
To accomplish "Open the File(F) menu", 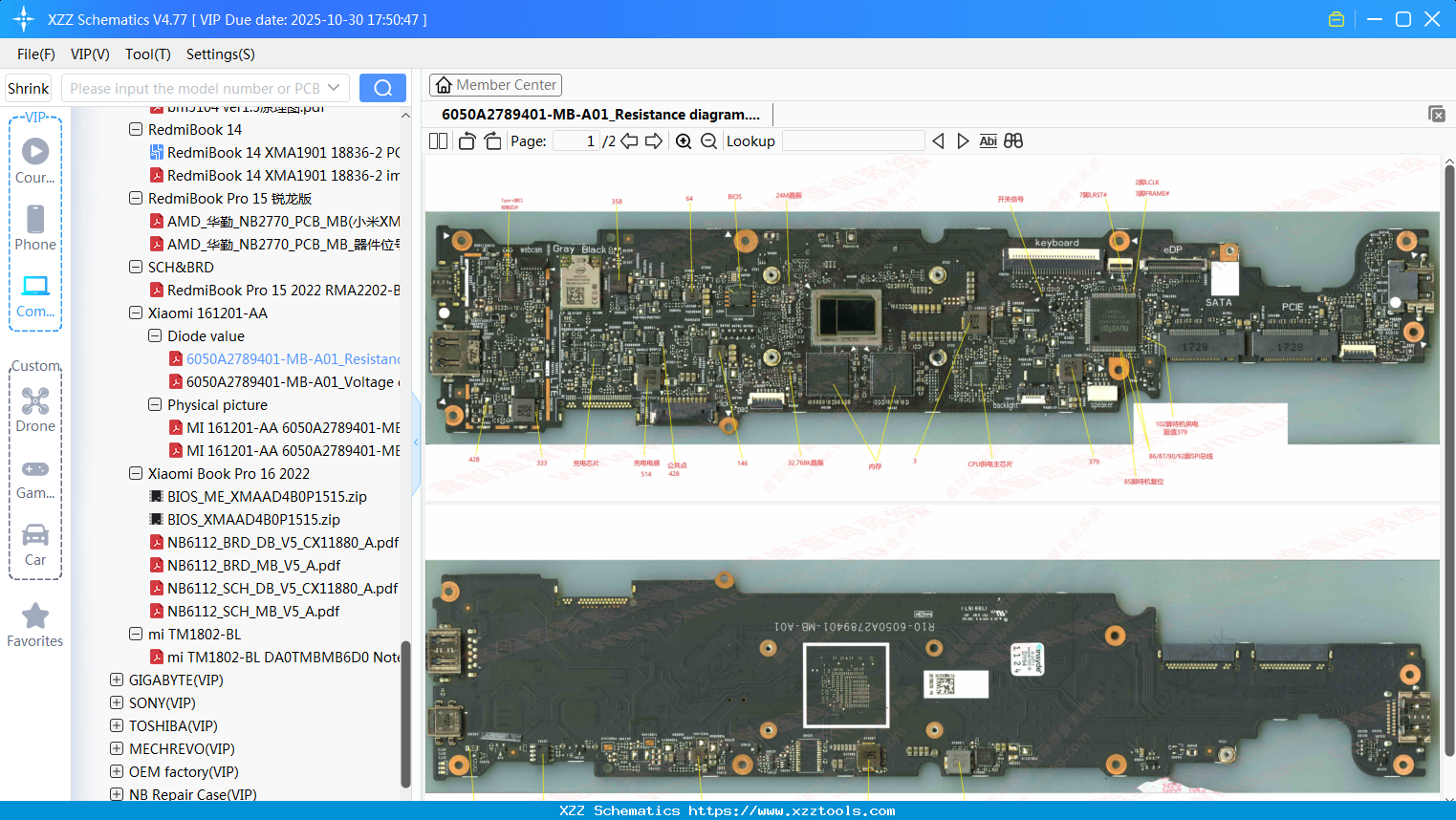I will (x=36, y=54).
